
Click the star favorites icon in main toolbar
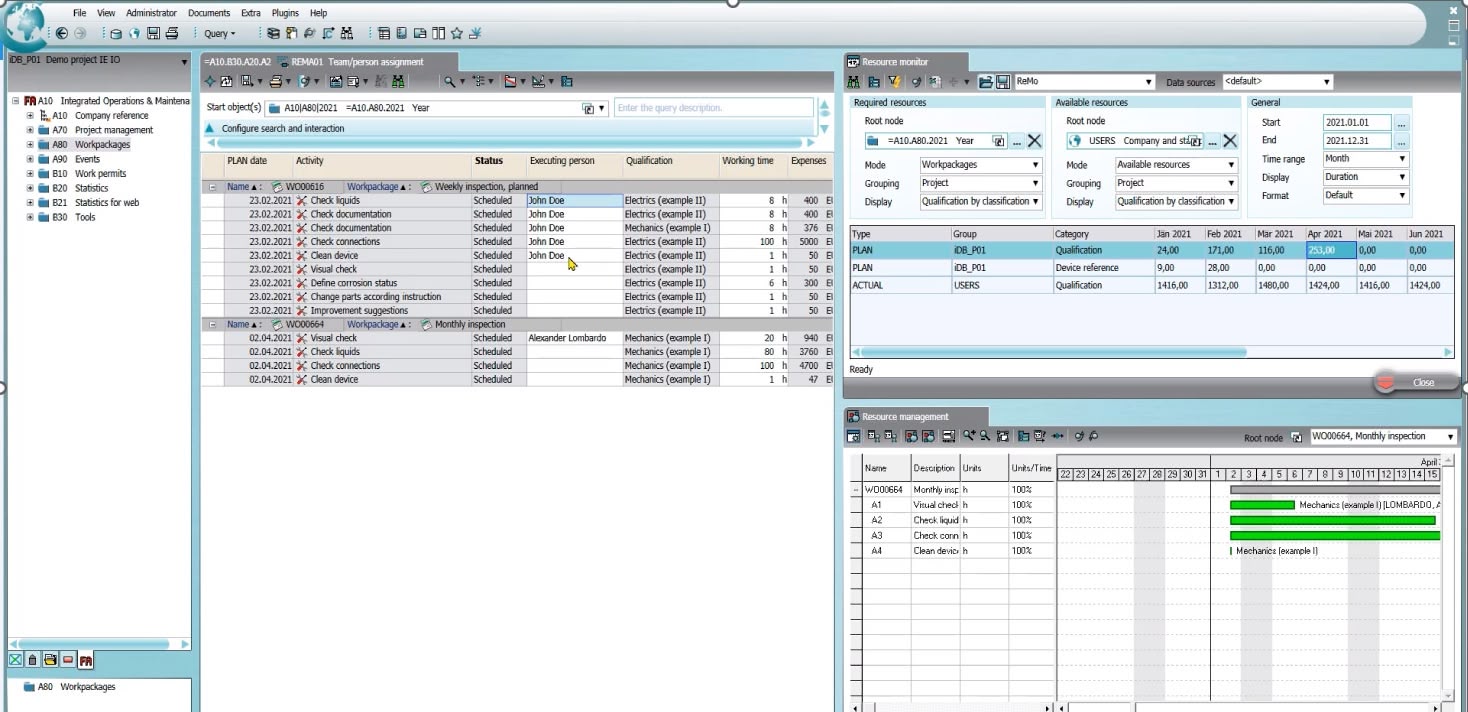point(457,33)
